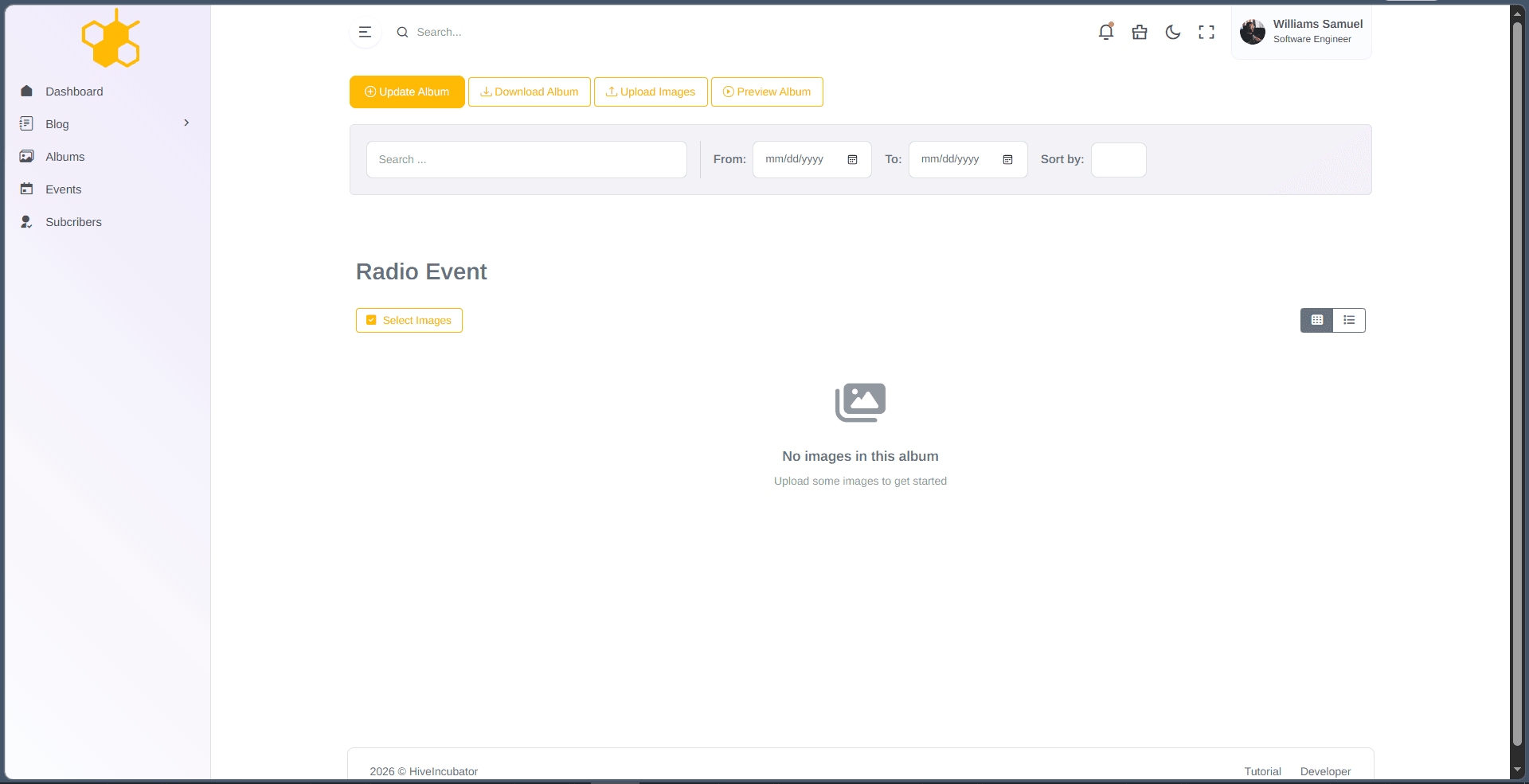Click the "No images in this album" text

[x=860, y=456]
